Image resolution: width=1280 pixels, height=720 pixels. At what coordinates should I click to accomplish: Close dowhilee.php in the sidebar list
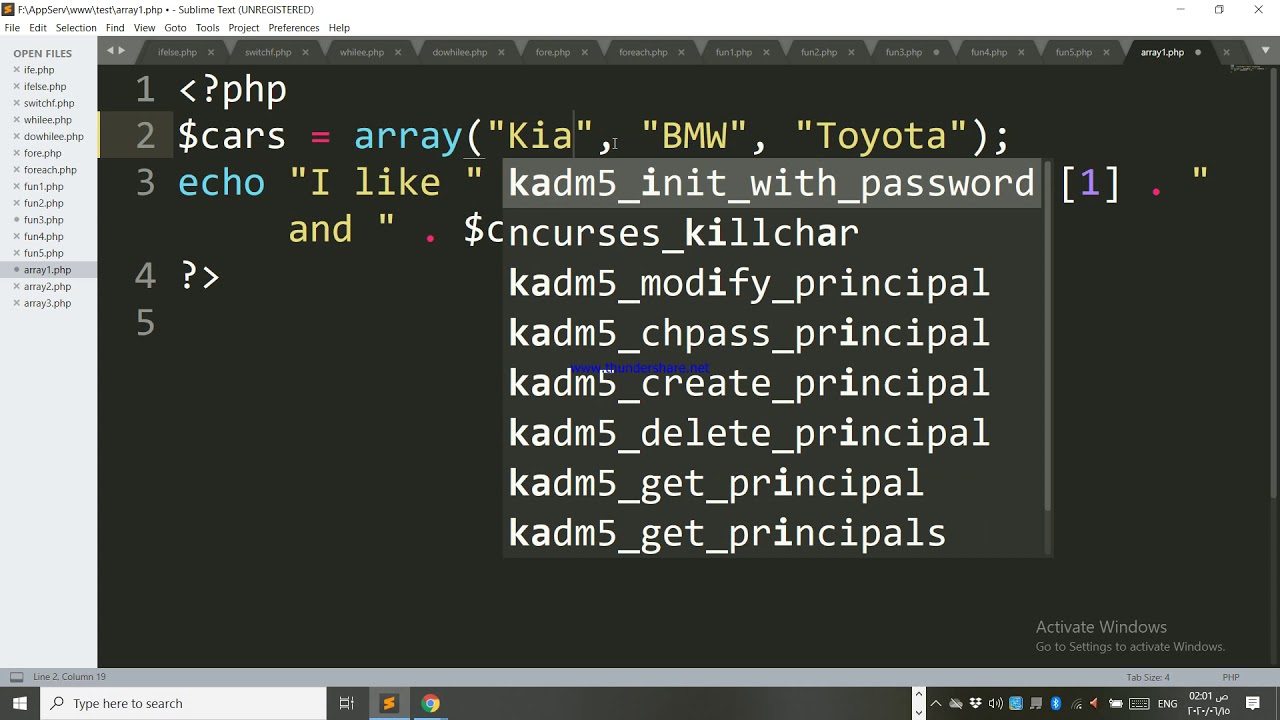point(16,137)
